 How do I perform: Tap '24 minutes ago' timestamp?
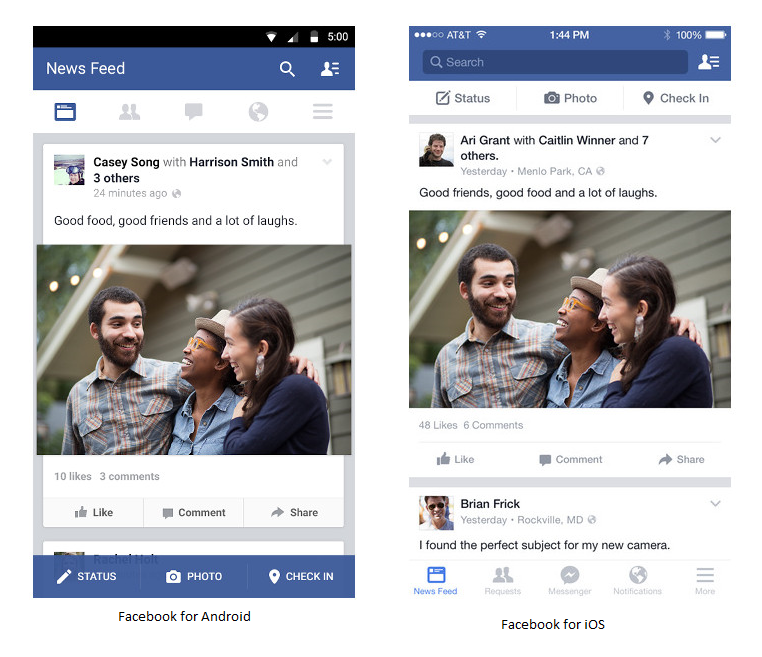coord(130,193)
